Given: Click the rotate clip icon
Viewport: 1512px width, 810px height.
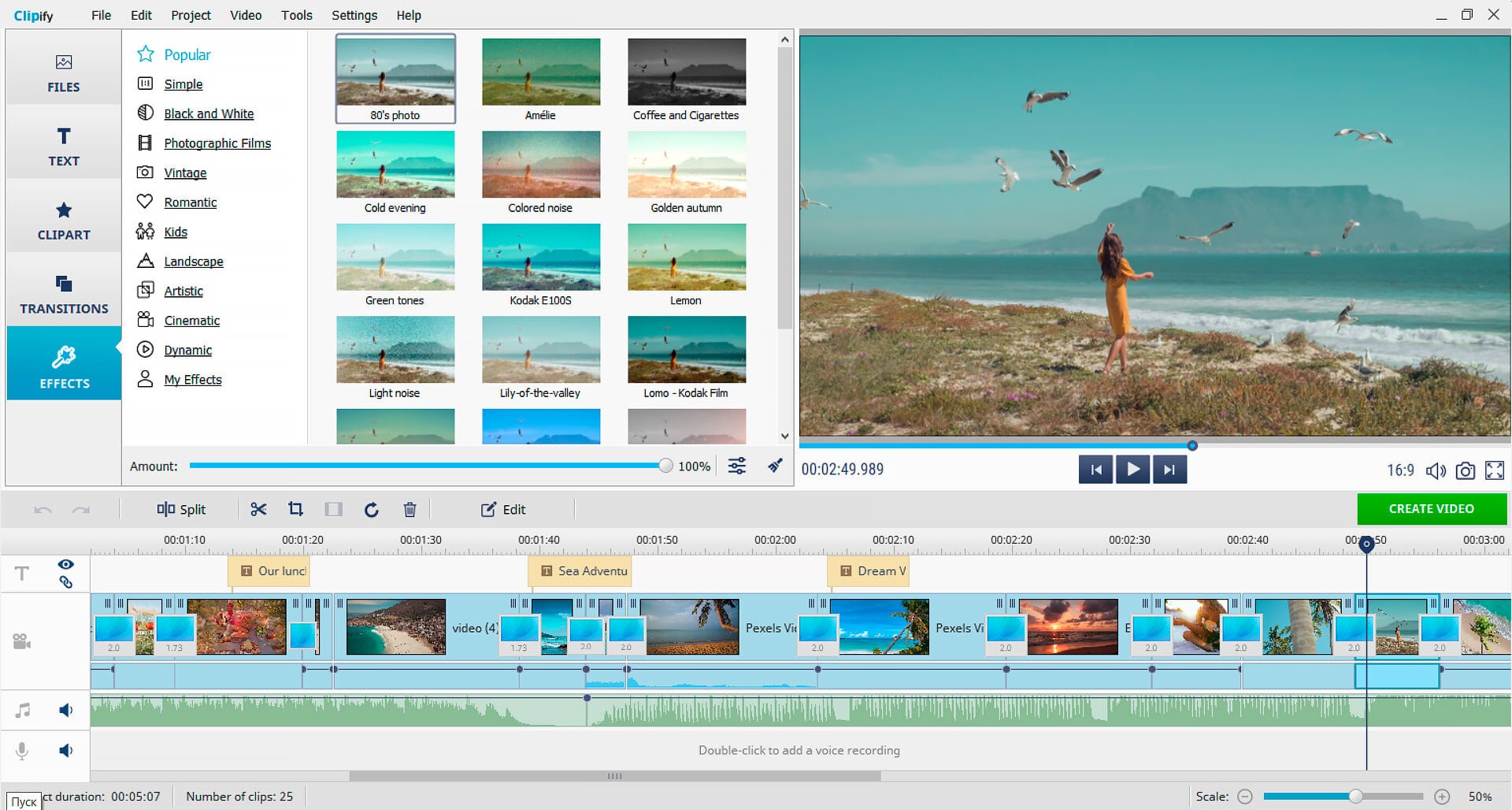Looking at the screenshot, I should (372, 510).
